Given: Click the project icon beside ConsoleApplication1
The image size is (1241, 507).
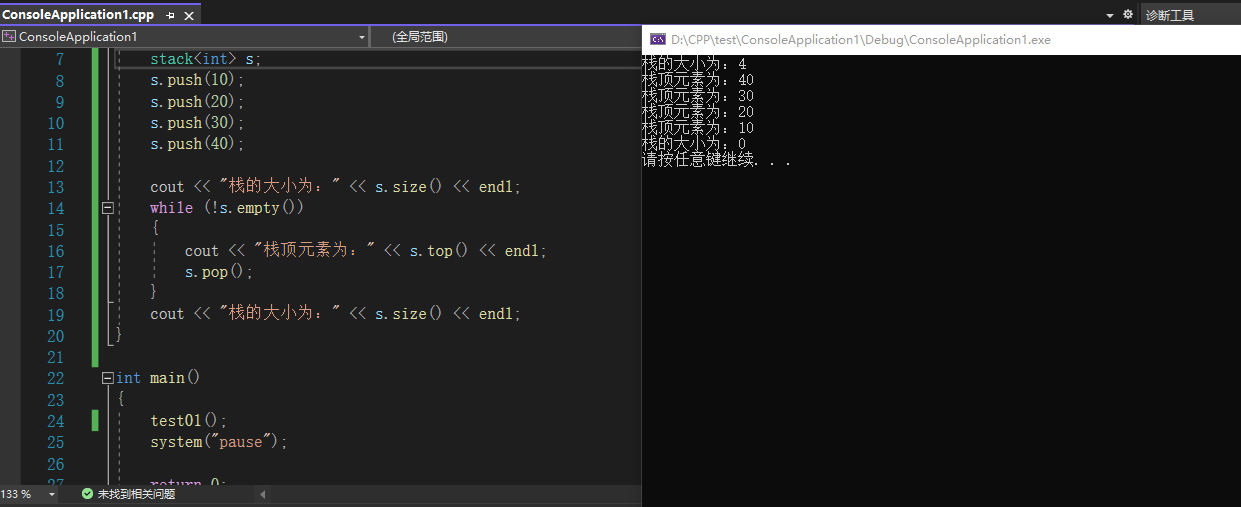Looking at the screenshot, I should tap(9, 37).
